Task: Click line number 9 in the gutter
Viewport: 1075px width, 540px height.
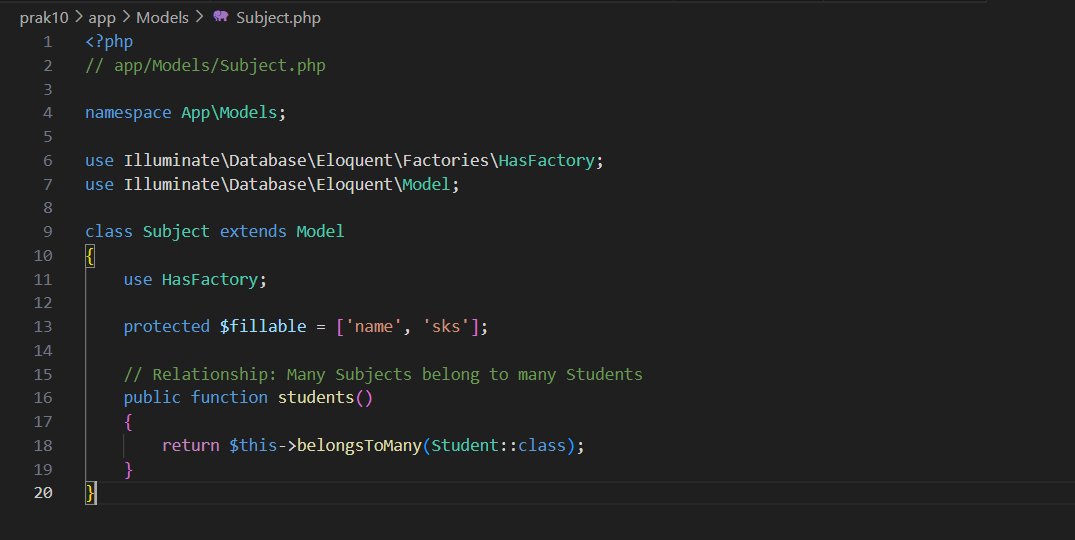Action: click(x=47, y=231)
